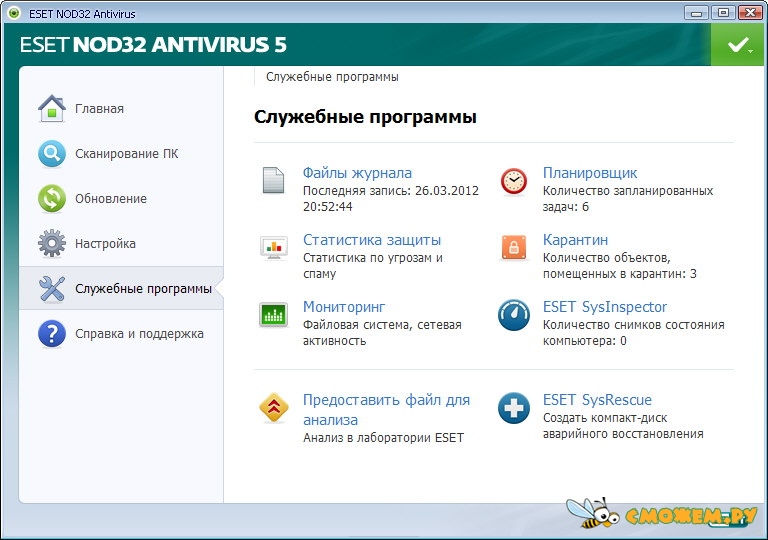
Task: Click Предоставить файл для анализа link
Action: [386, 410]
